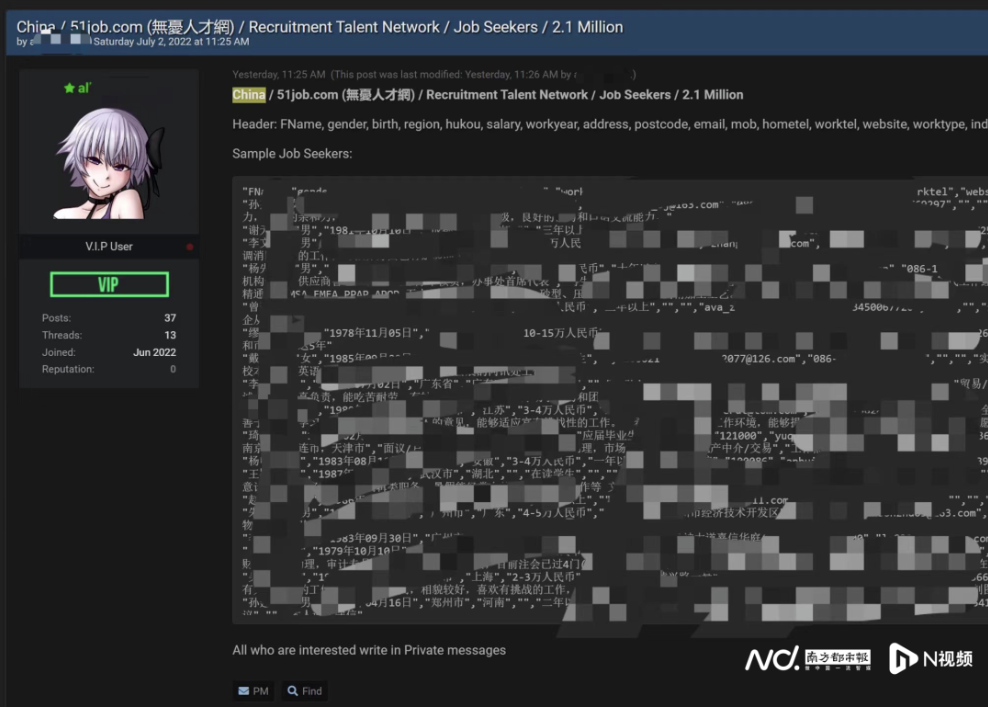Click the Find button below the post
Screen dimensions: 988x710
point(305,690)
